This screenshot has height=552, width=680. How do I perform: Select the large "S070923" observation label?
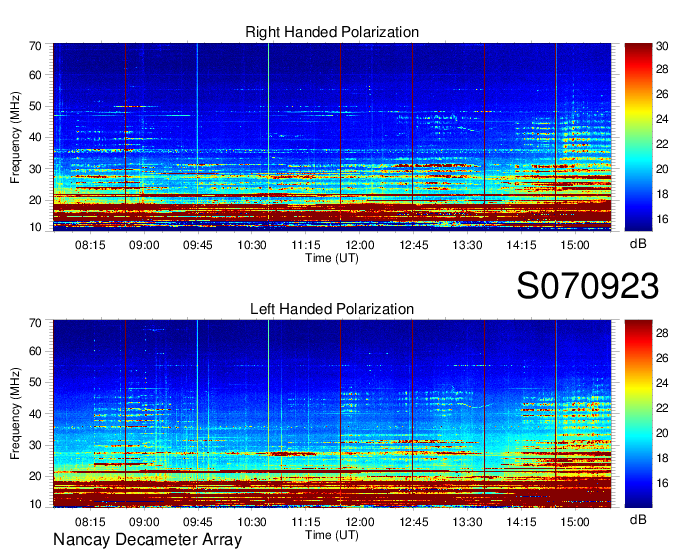[x=588, y=286]
